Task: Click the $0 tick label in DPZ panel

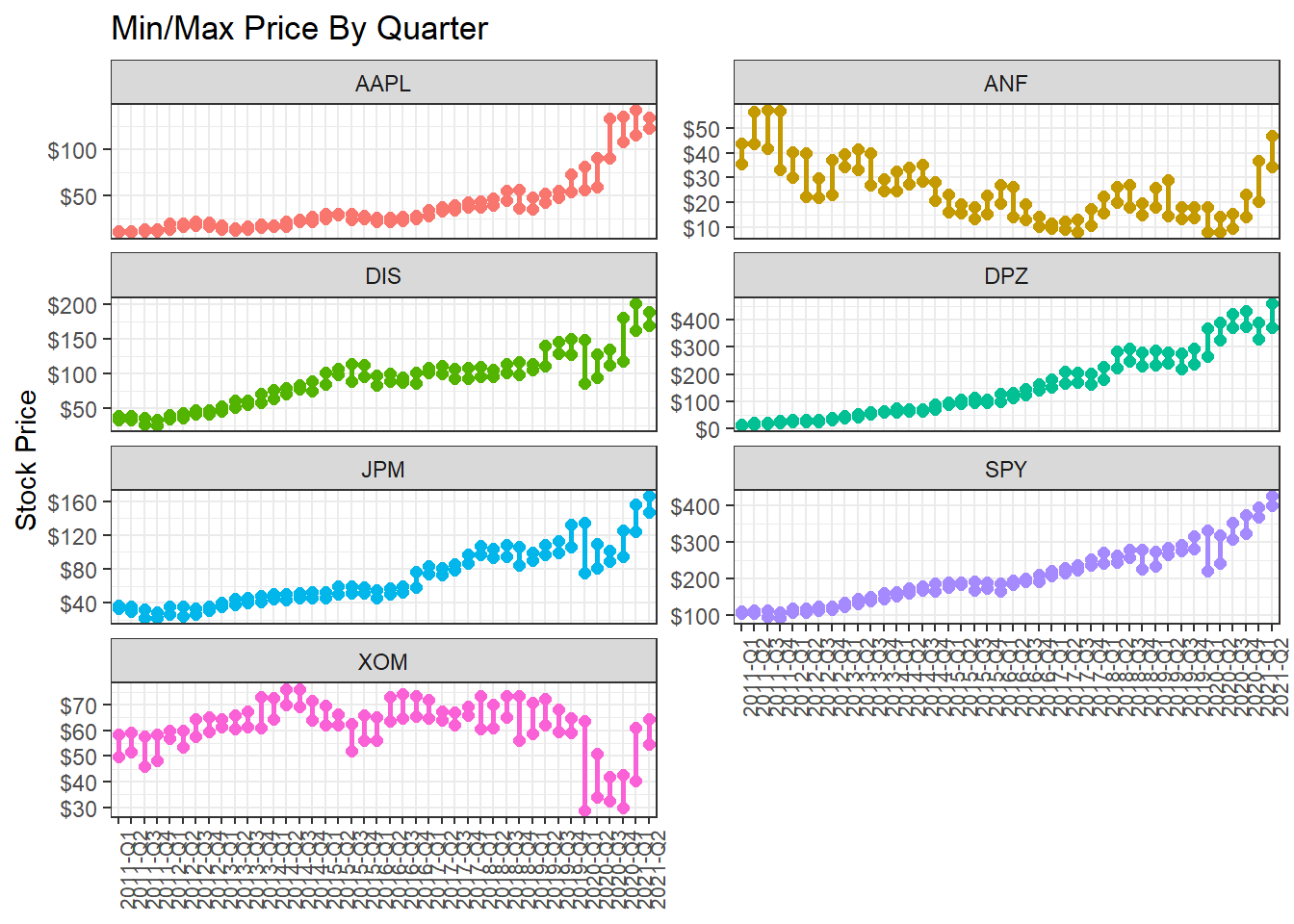Action: click(x=707, y=429)
